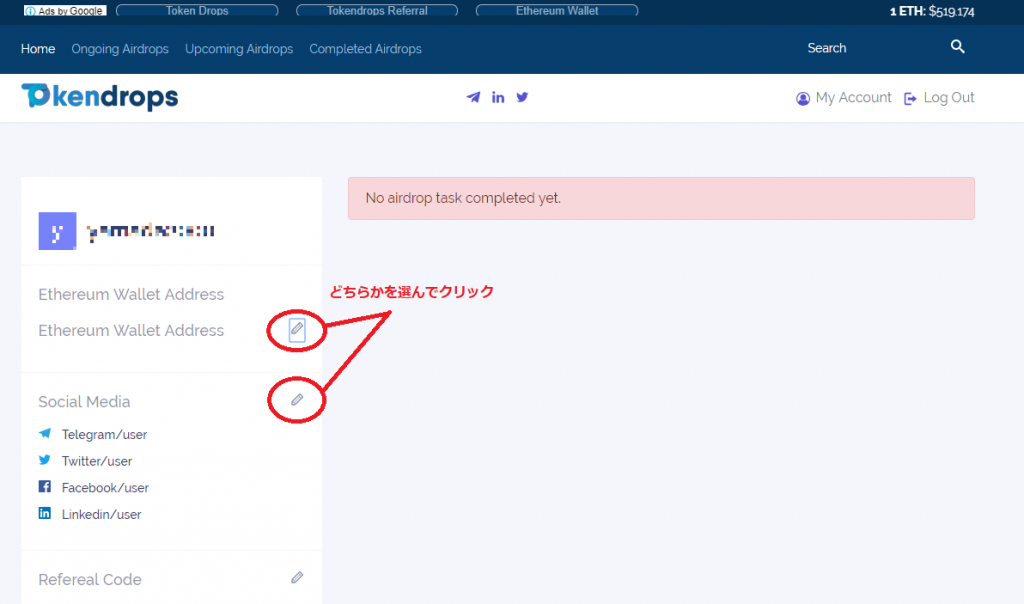Viewport: 1024px width, 604px height.
Task: Click the Log Out arrow icon
Action: pyautogui.click(x=910, y=99)
